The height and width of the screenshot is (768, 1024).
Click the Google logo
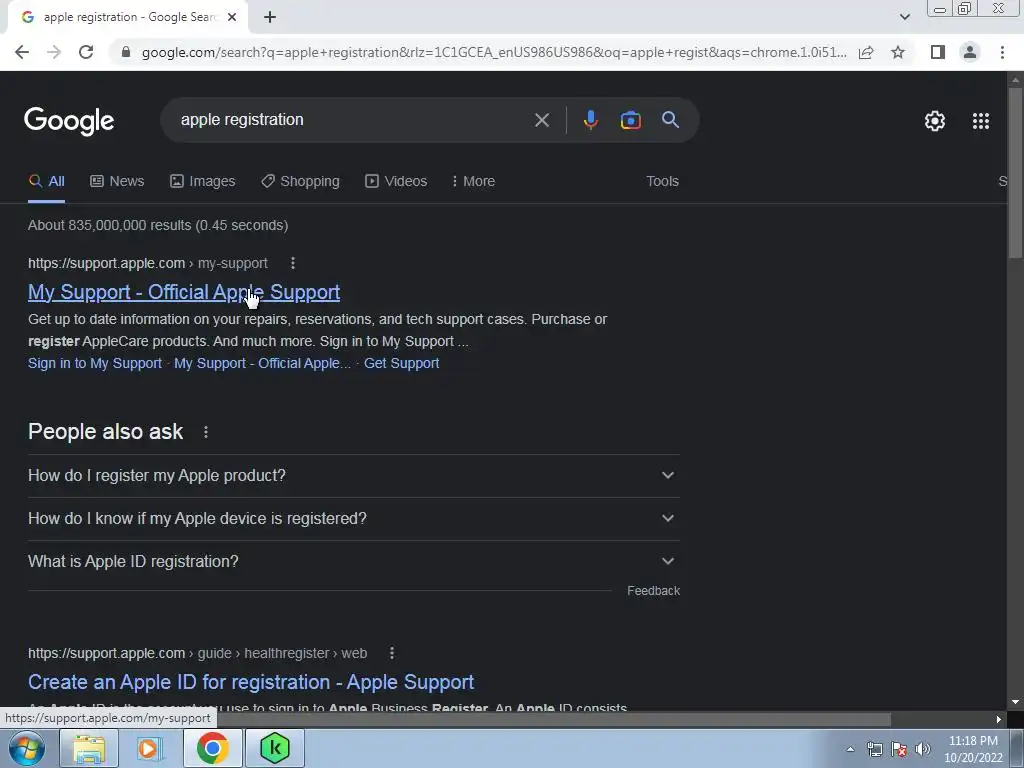click(69, 121)
